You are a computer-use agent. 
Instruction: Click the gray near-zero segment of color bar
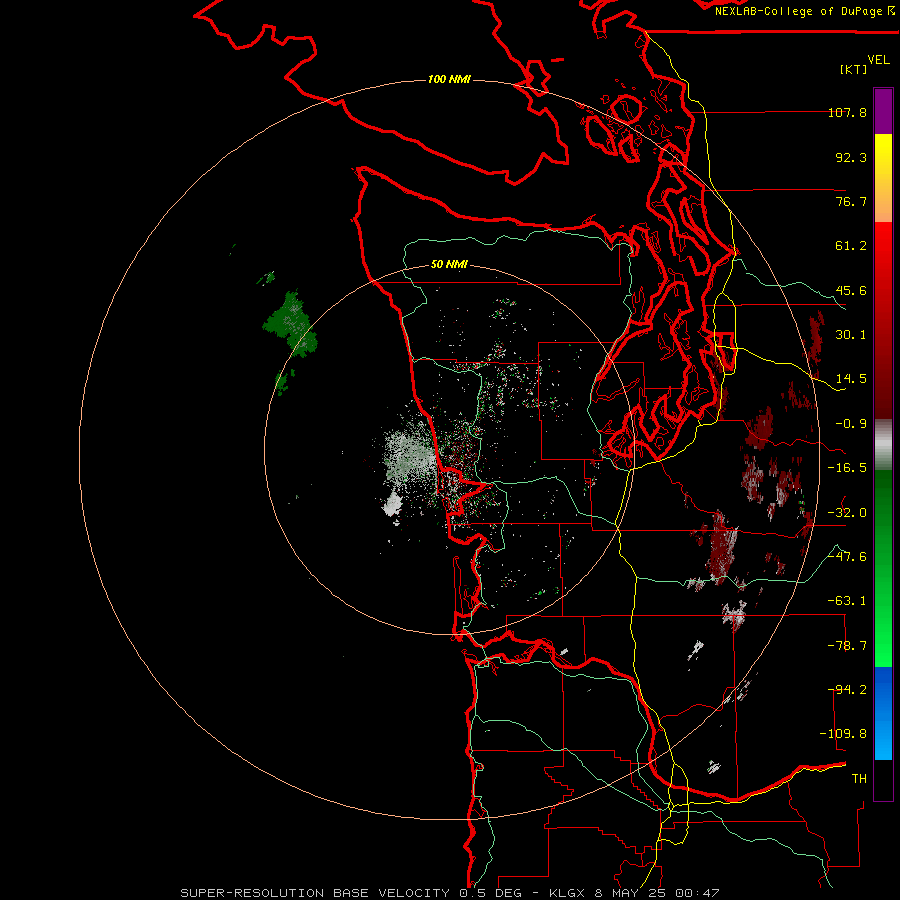pos(883,445)
